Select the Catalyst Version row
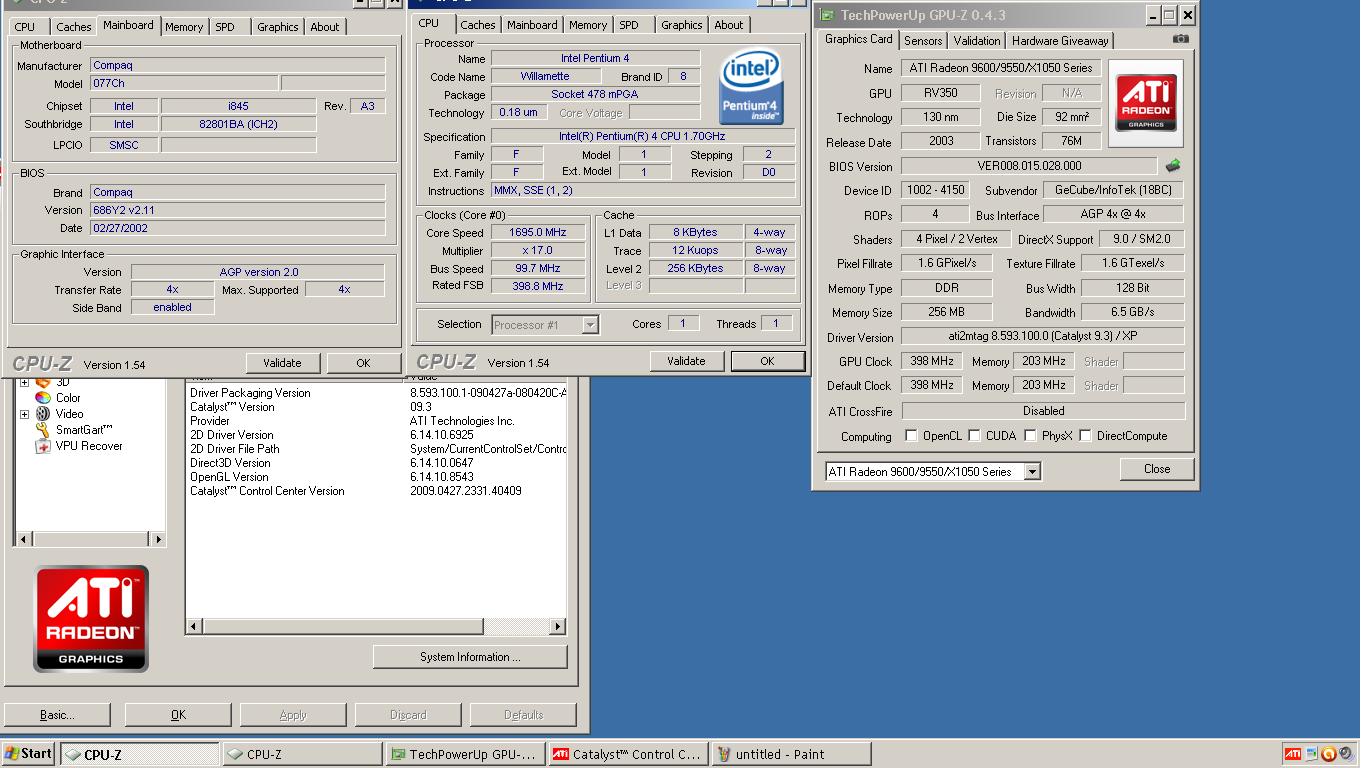Screen dimensions: 1361x768 point(377,407)
